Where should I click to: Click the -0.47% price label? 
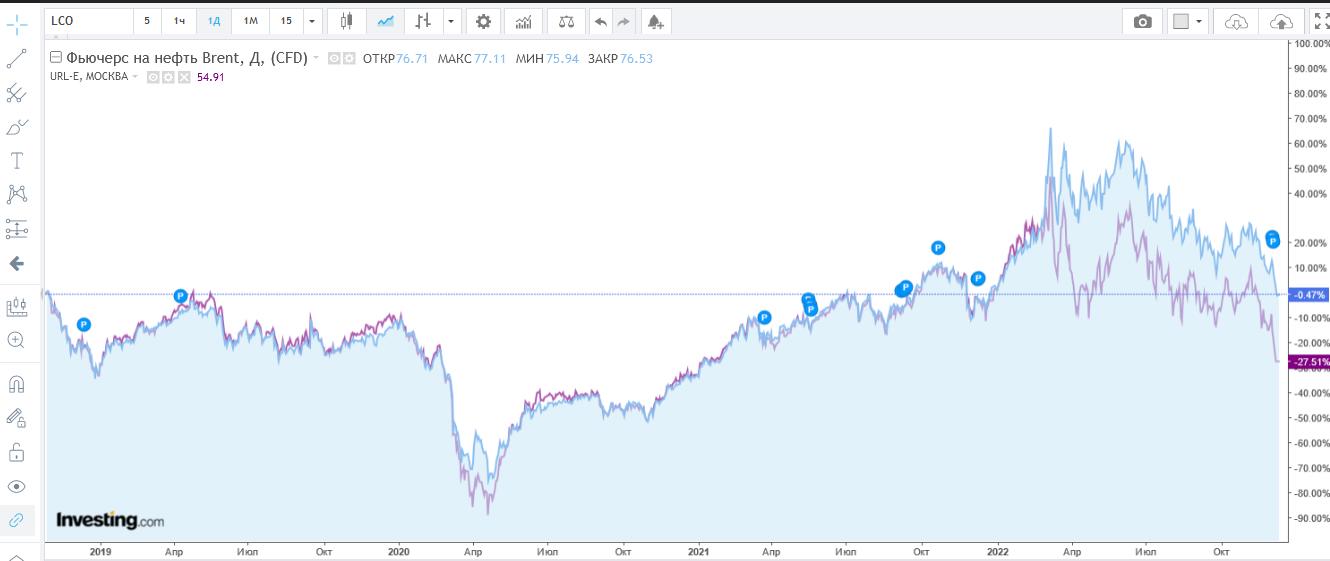tap(1309, 295)
